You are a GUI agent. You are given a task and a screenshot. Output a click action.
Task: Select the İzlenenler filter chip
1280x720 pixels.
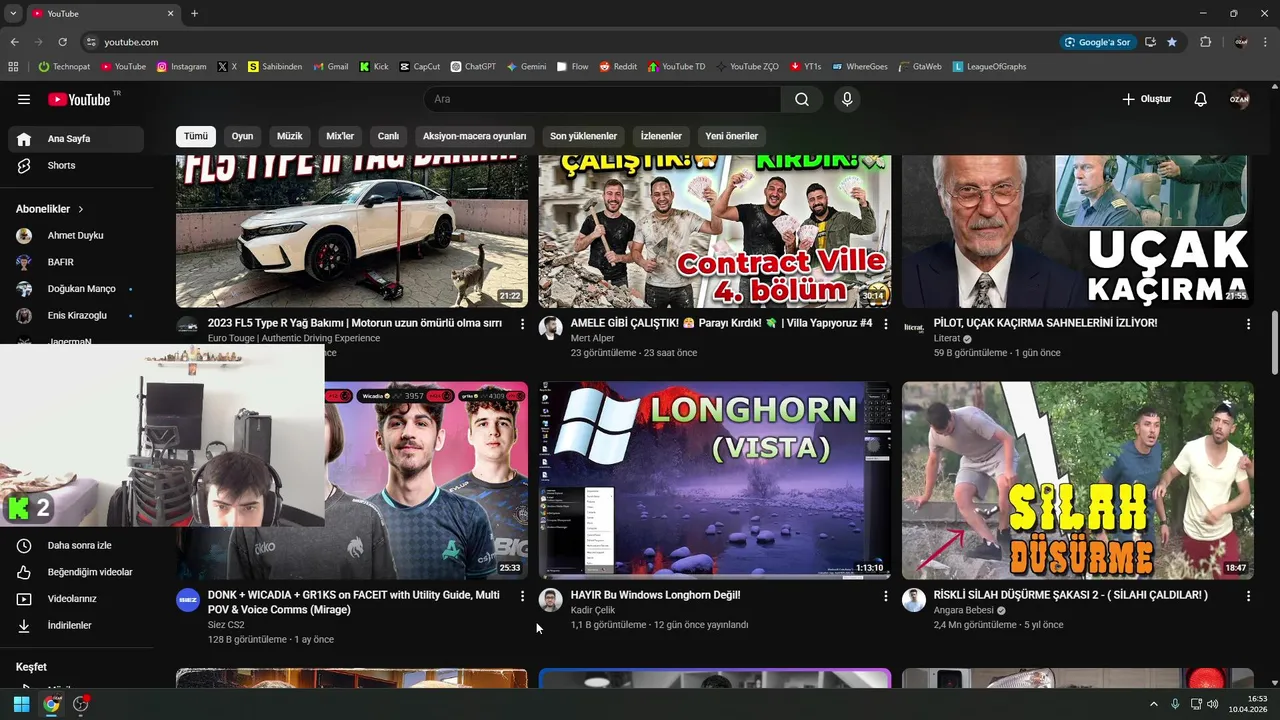coord(661,136)
